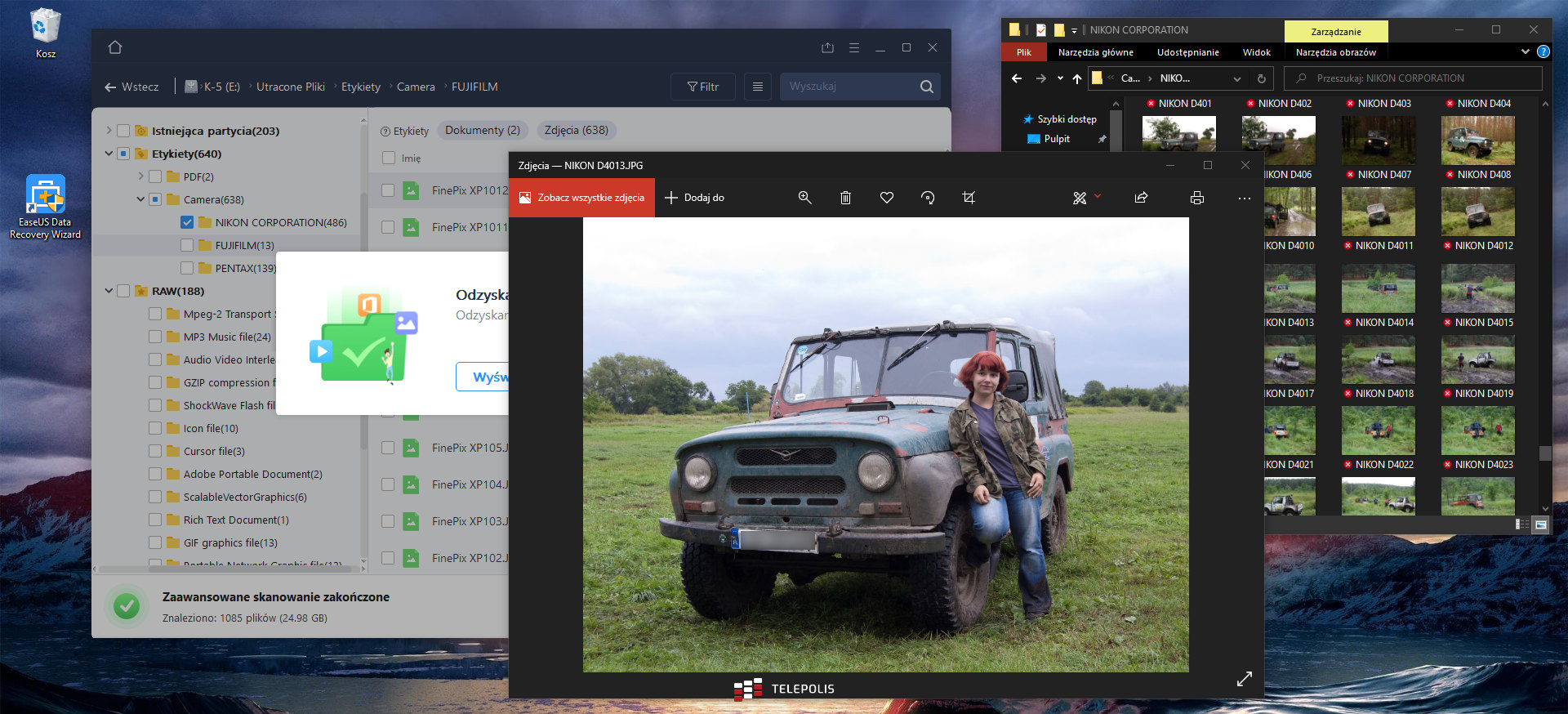Click the zoom magnifier icon in Photos

tap(804, 198)
